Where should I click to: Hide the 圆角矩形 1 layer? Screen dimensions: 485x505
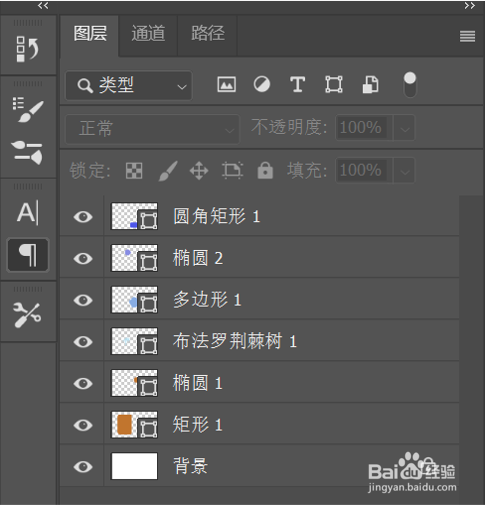tap(83, 217)
